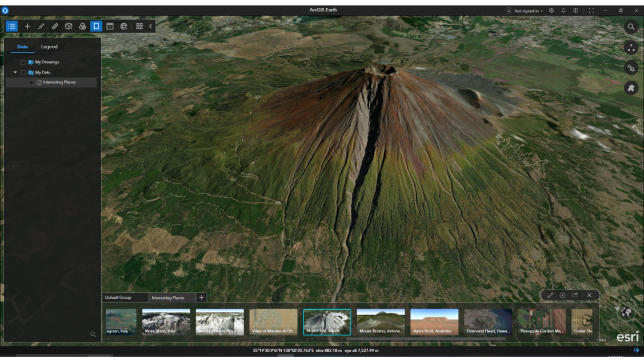Select the Measure ruler tool
This screenshot has height=363, width=644.
click(x=55, y=26)
